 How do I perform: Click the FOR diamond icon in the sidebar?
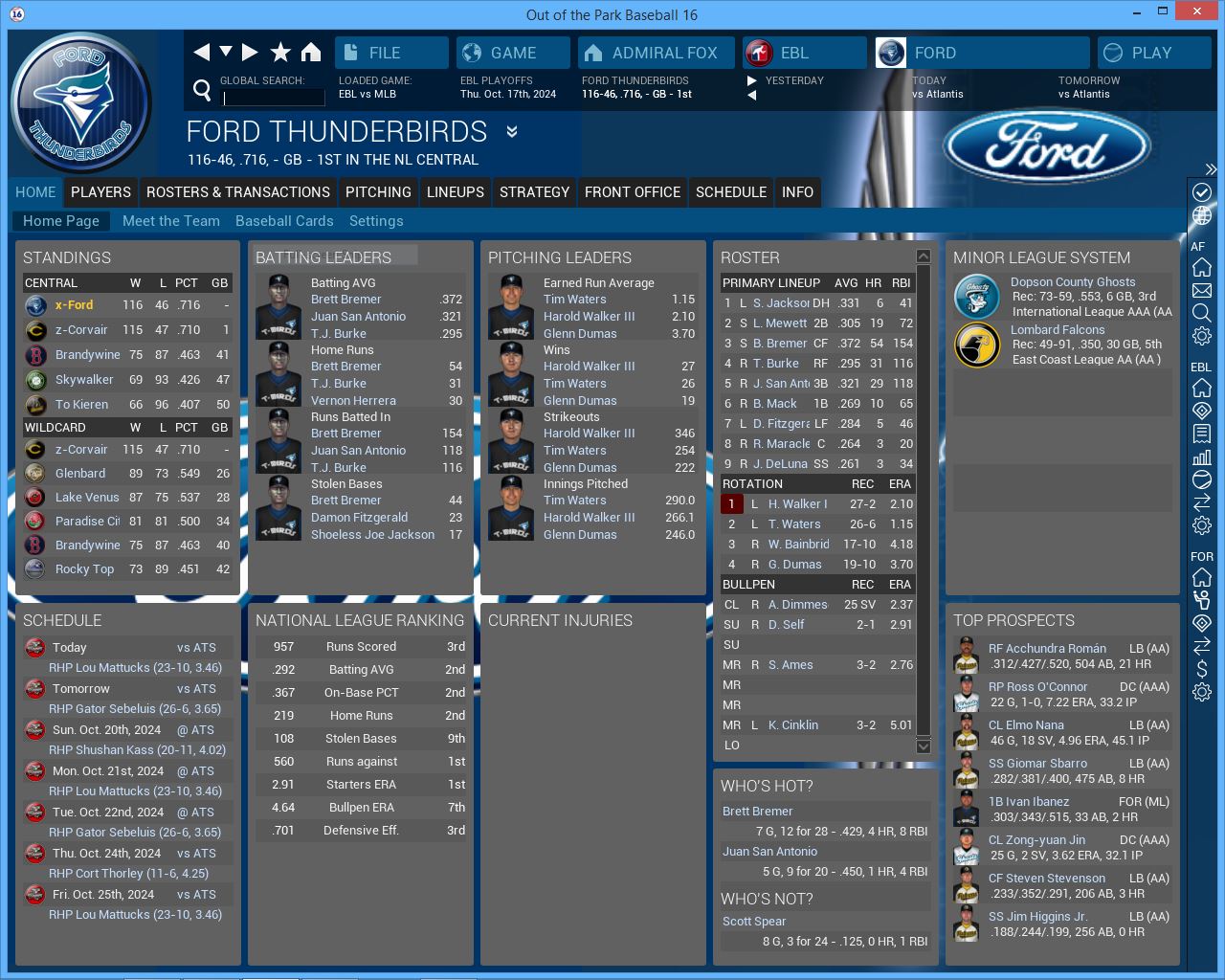click(1202, 623)
